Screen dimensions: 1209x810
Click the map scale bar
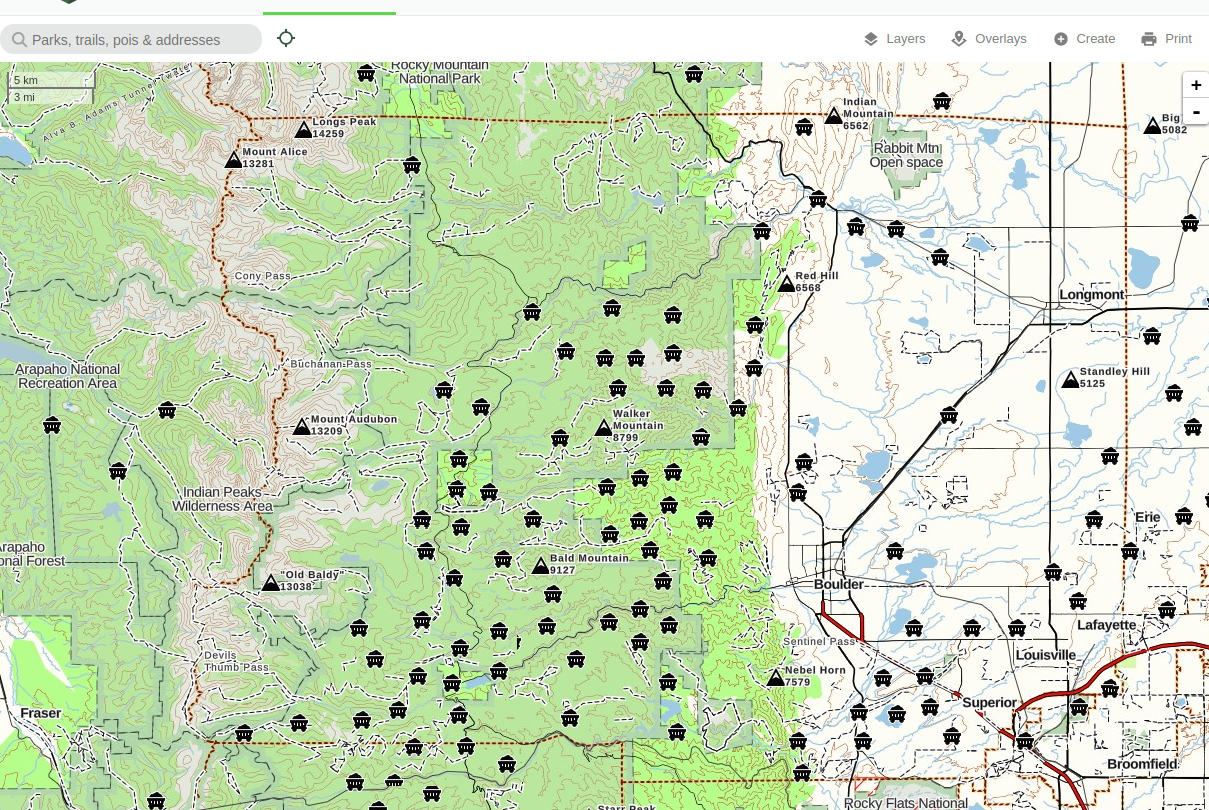(50, 88)
